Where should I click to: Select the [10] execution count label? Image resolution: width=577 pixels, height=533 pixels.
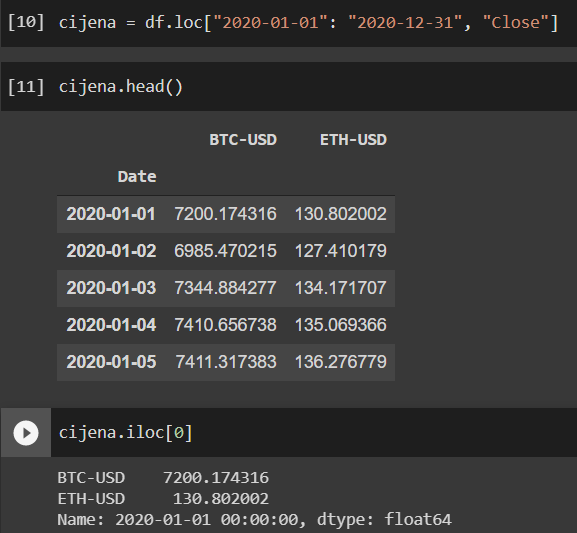tap(26, 22)
